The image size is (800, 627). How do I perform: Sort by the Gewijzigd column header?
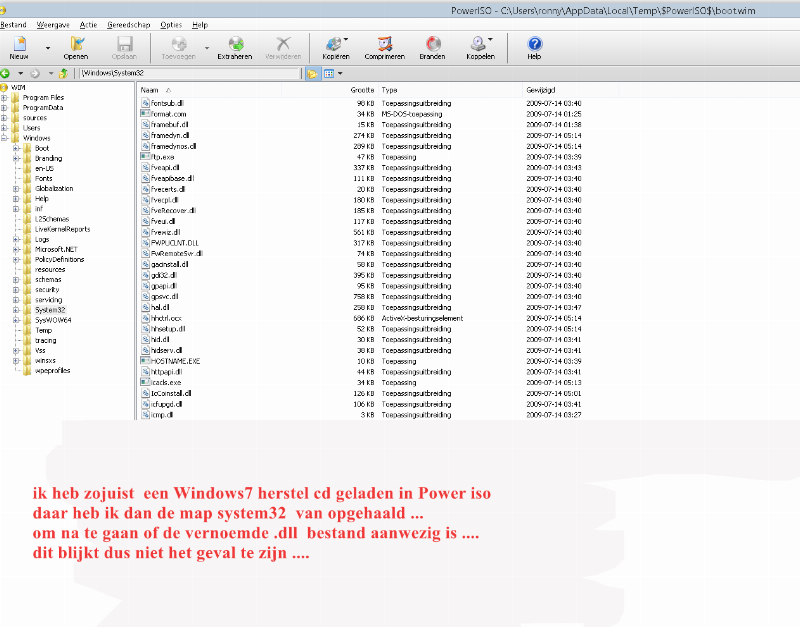570,90
